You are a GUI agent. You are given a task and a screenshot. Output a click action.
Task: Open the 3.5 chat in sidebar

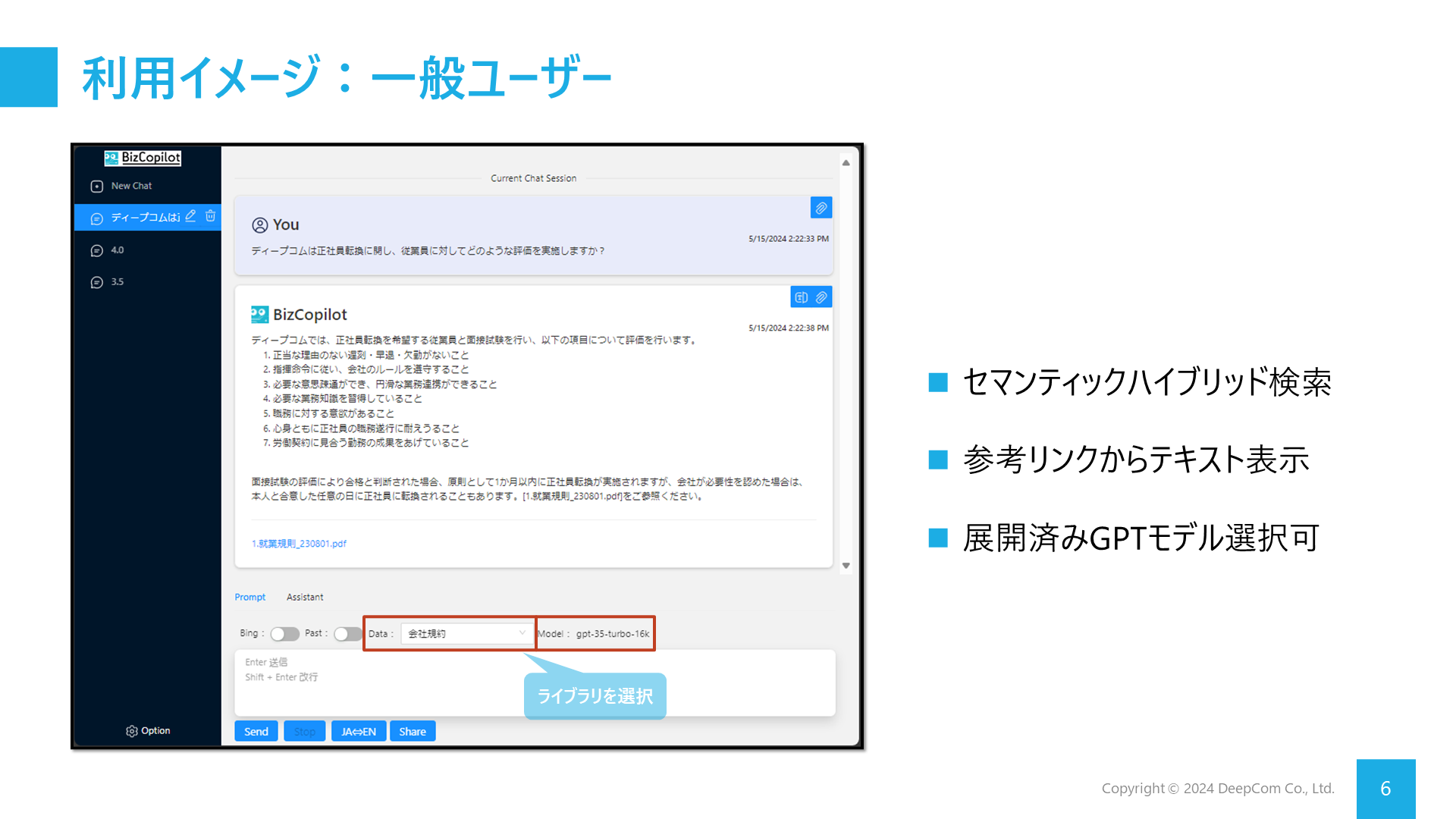pos(117,282)
